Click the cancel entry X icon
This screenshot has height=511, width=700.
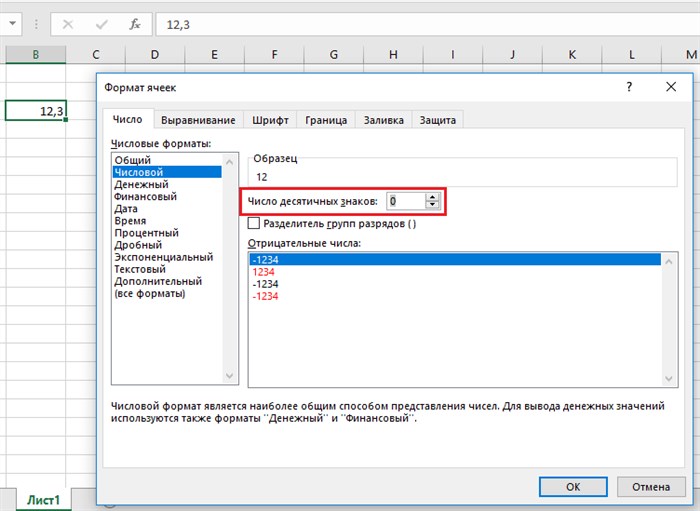(68, 24)
